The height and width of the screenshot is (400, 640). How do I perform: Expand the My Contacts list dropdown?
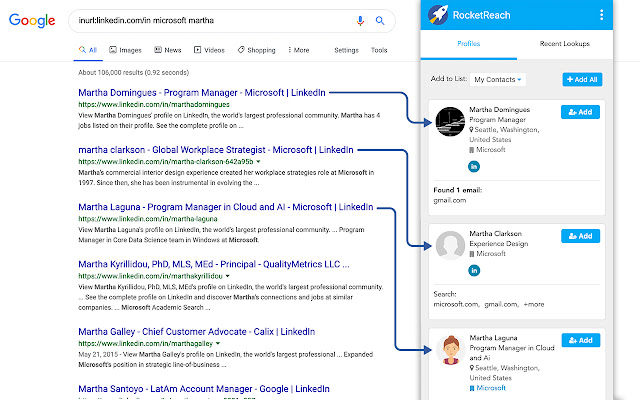pos(498,78)
